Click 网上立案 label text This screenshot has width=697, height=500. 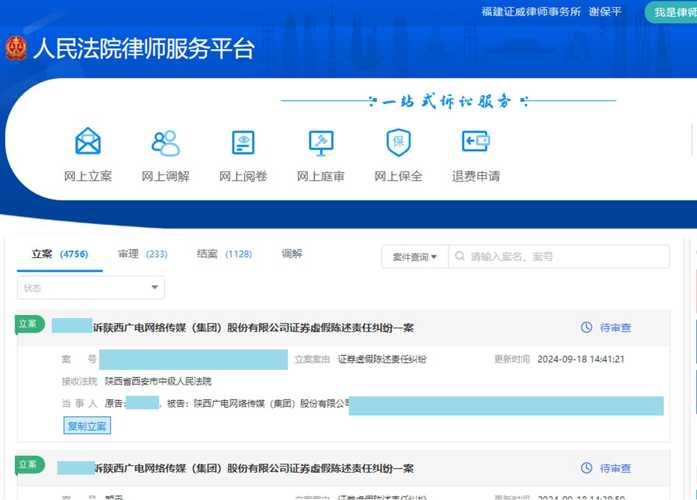tap(88, 176)
